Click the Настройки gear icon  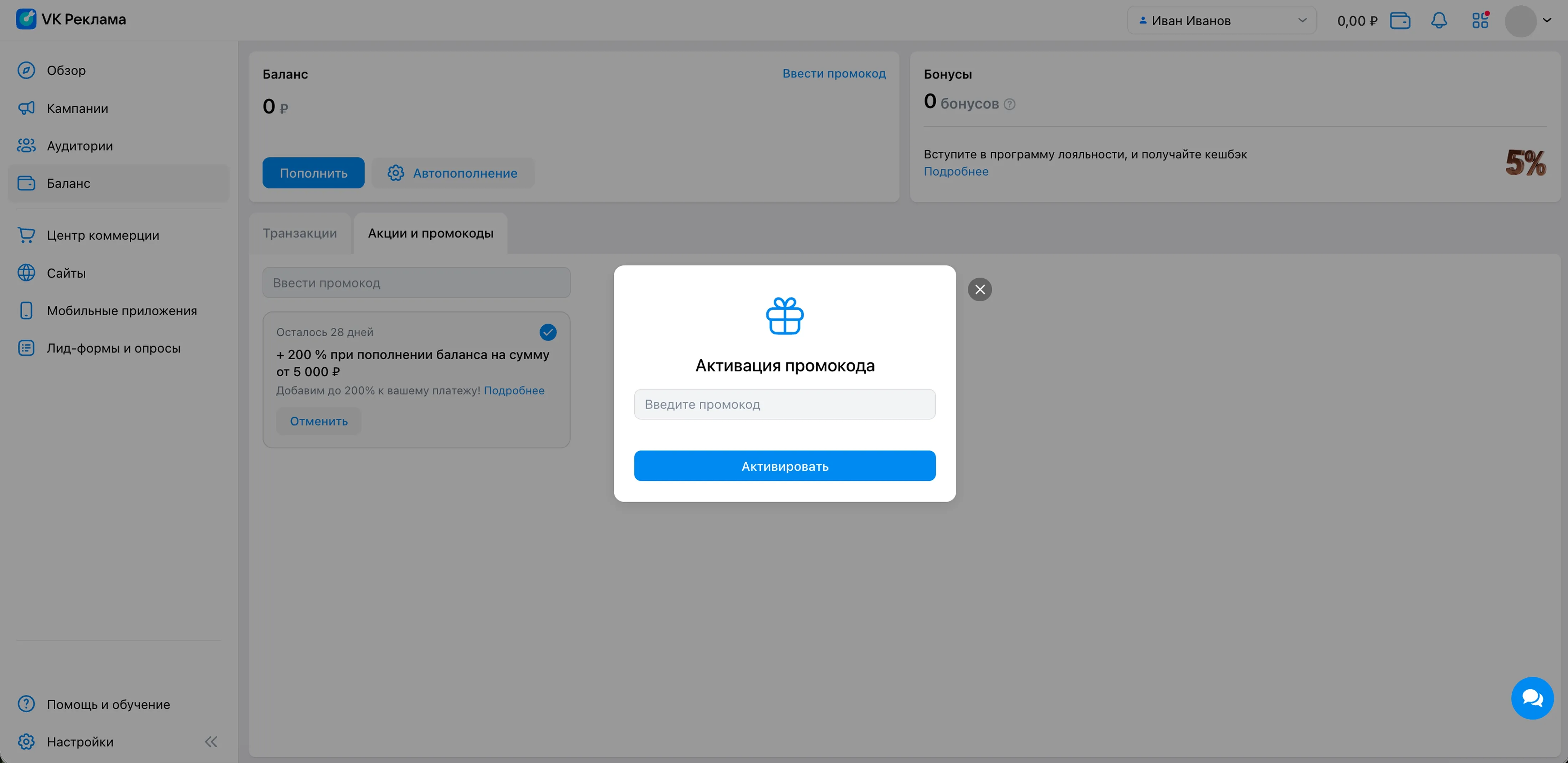point(26,742)
